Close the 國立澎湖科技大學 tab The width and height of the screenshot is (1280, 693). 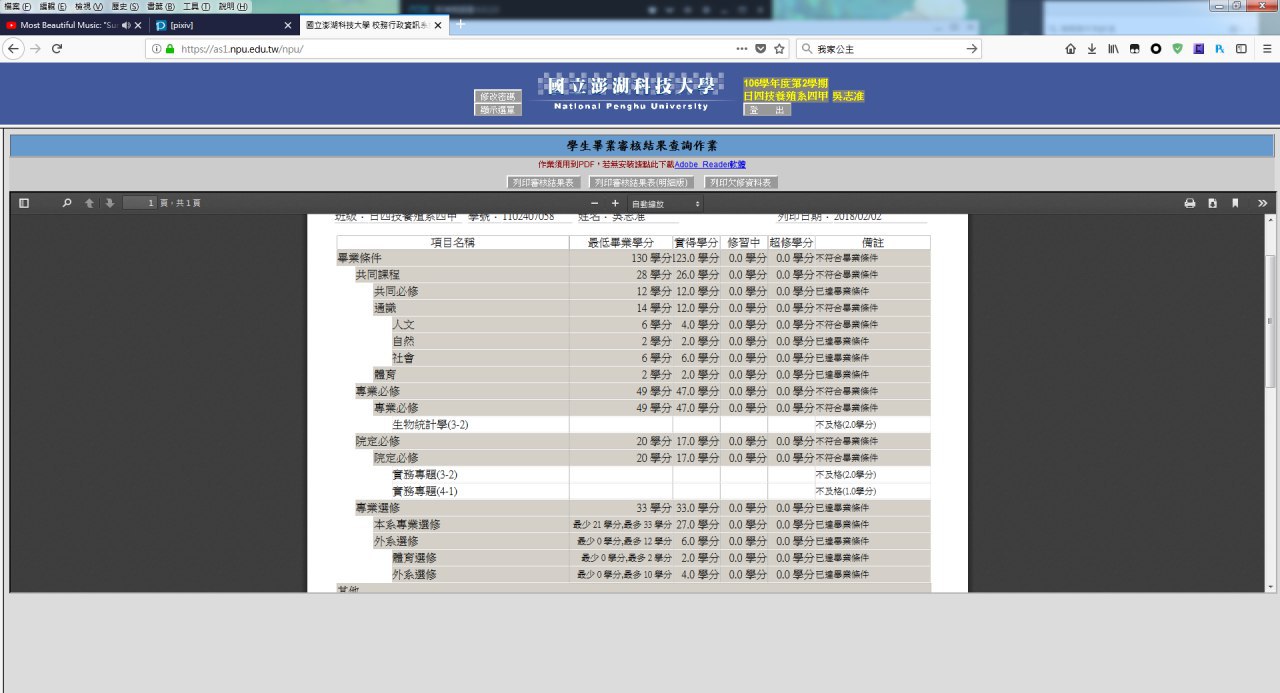click(x=438, y=25)
